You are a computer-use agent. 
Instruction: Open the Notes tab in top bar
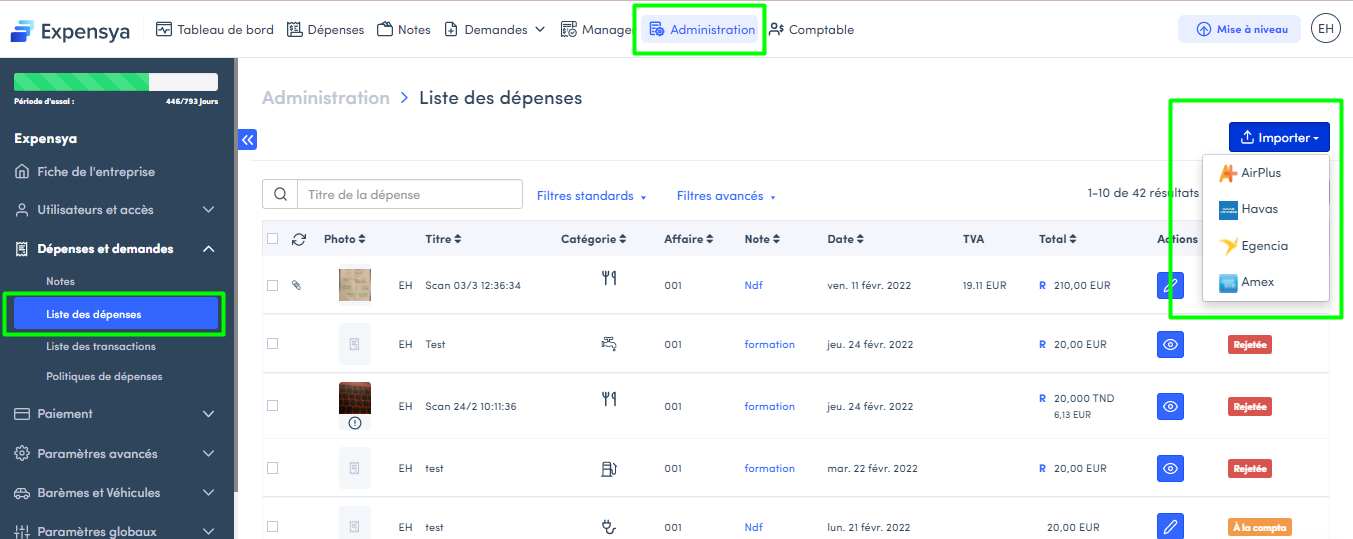point(404,29)
